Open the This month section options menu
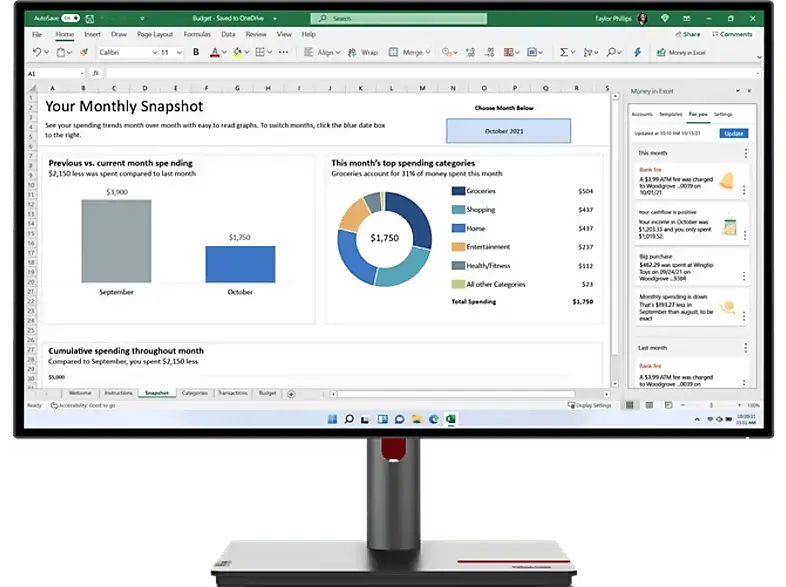786x587 pixels. click(745, 153)
